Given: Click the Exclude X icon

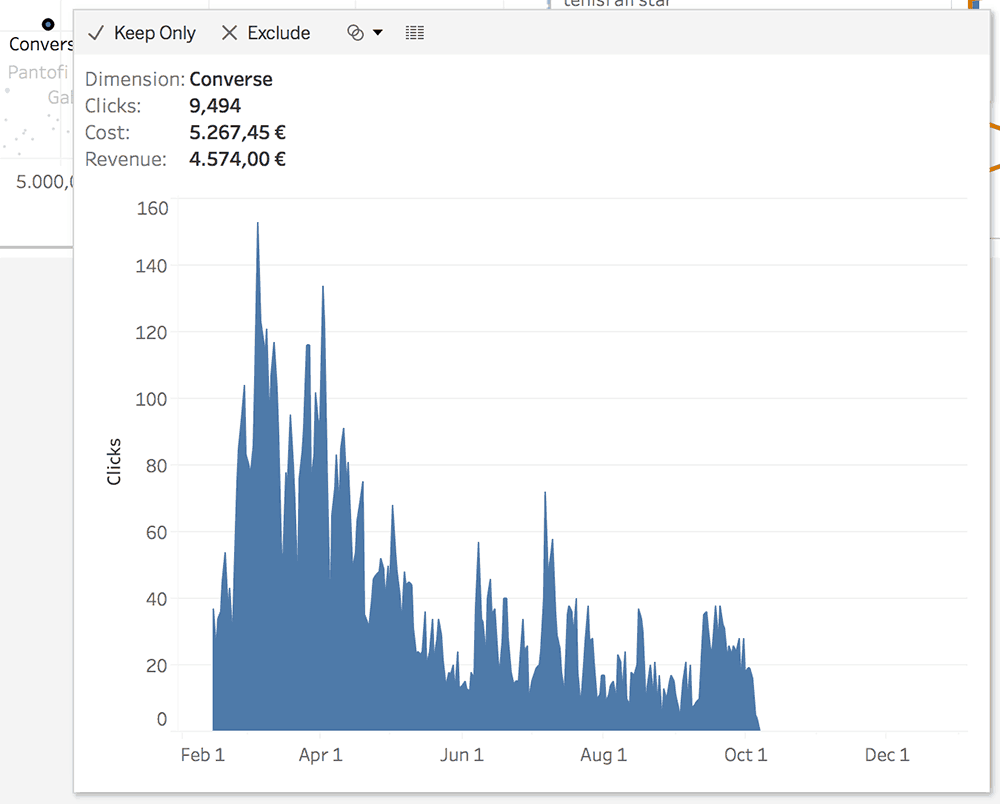Looking at the screenshot, I should (229, 33).
